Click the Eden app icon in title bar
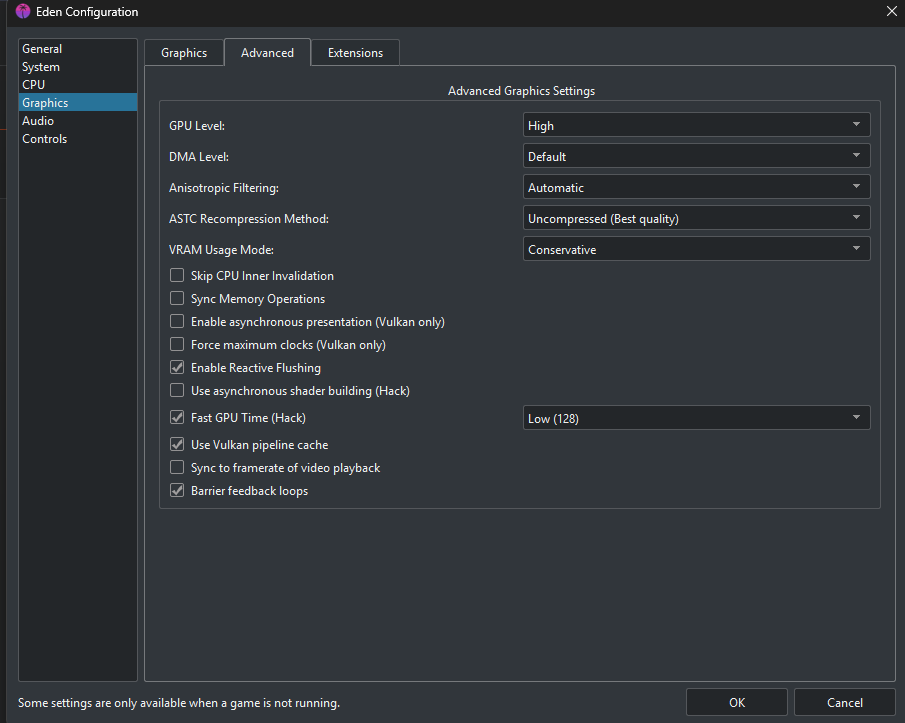905x723 pixels. click(x=23, y=12)
